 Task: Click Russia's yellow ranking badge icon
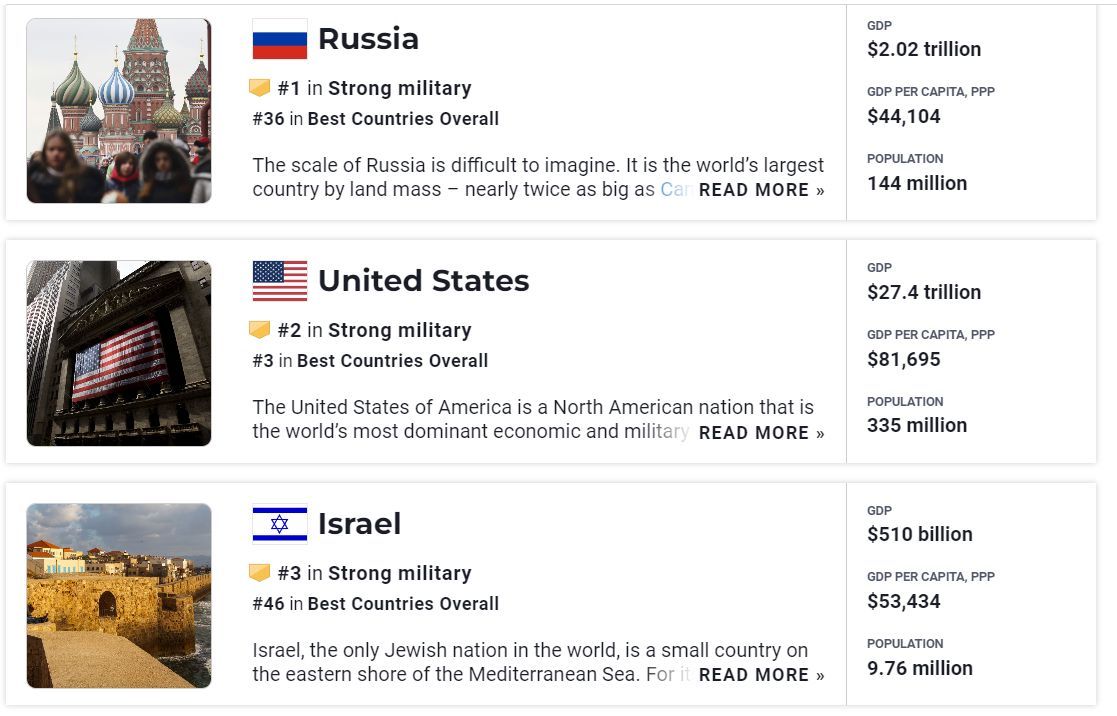point(260,88)
